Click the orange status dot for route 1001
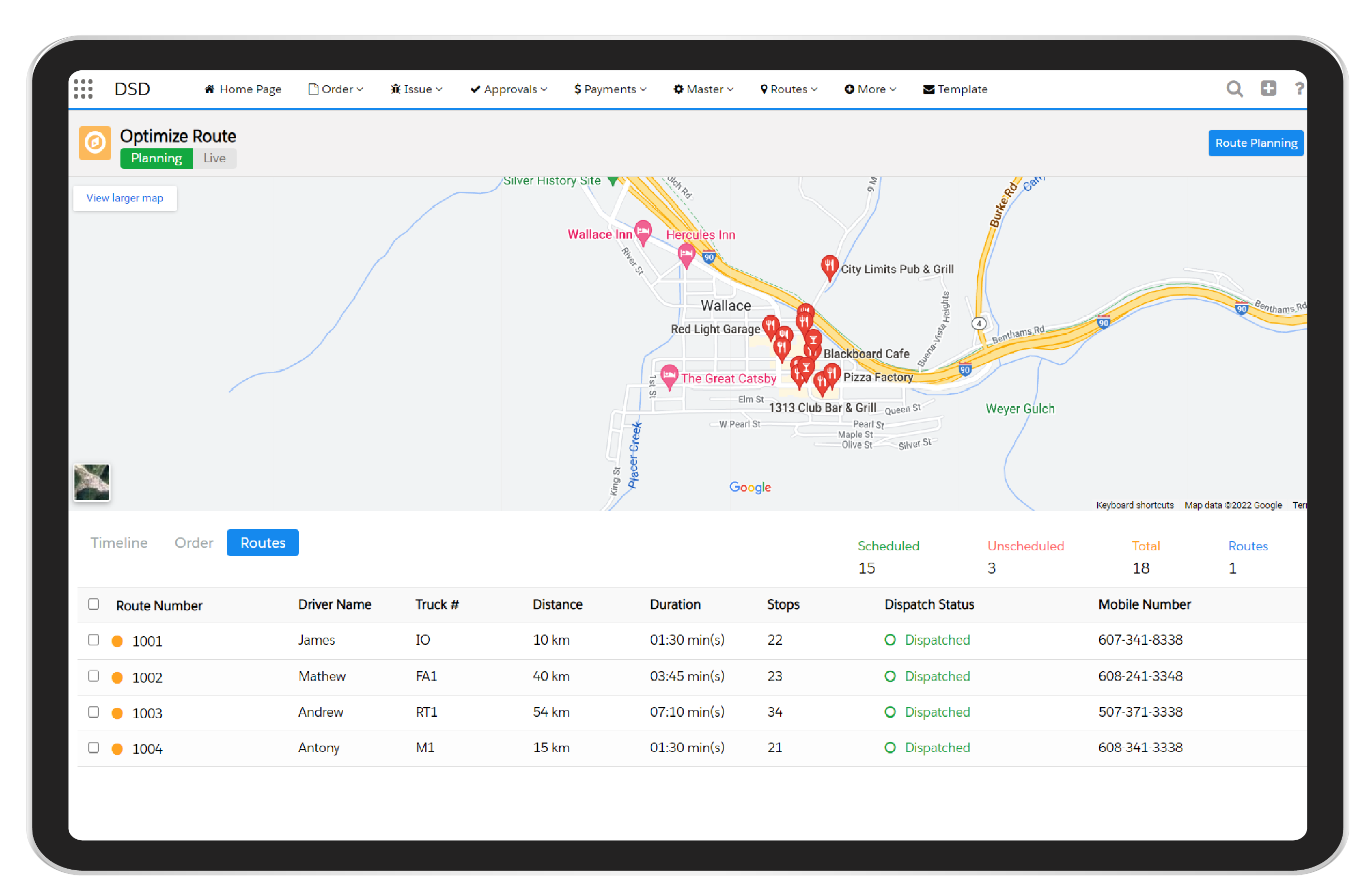This screenshot has height=896, width=1370. pos(117,641)
